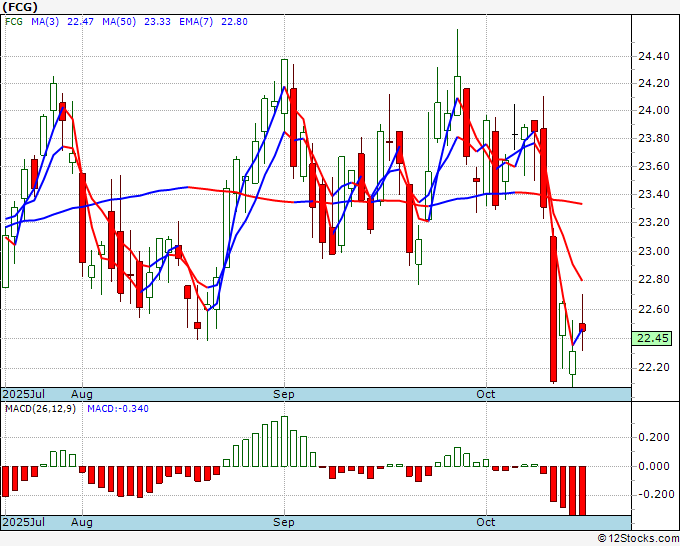Click the 24.00 price axis label

coord(654,110)
